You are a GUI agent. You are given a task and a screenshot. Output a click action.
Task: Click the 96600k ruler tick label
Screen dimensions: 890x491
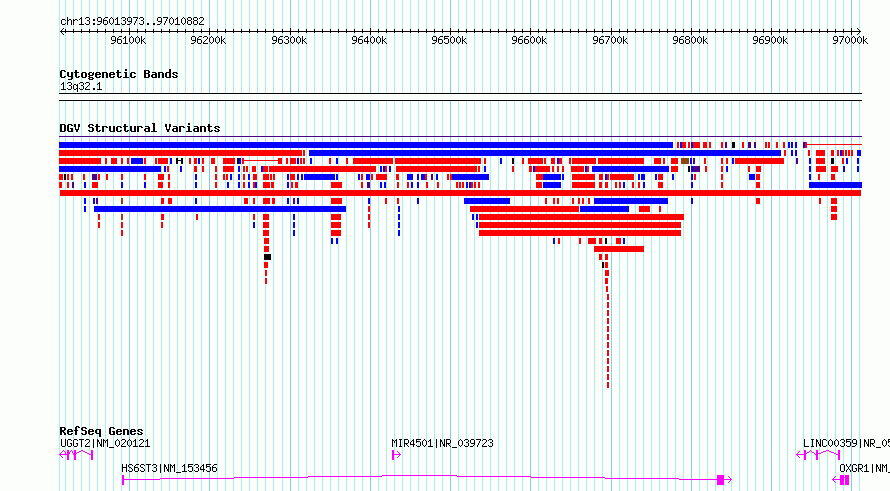pos(529,40)
